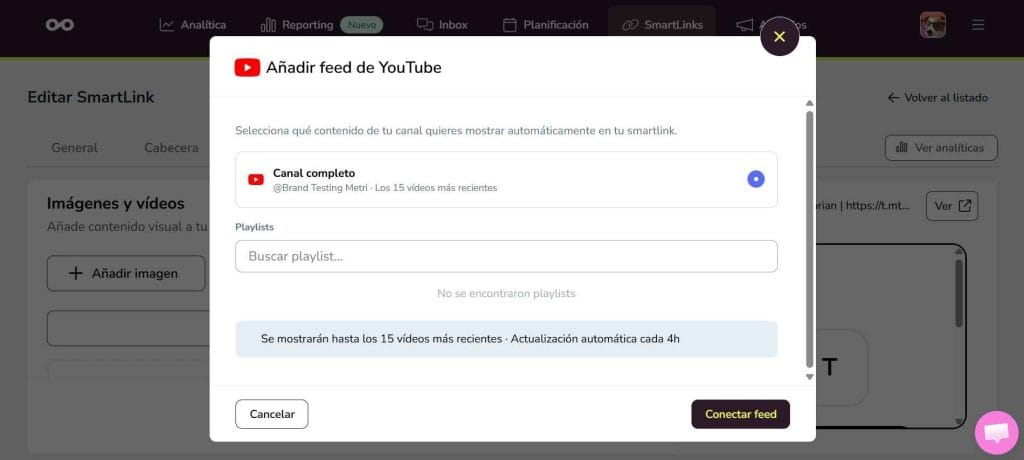Focus the Buscar playlist search field
This screenshot has height=460, width=1024.
(506, 256)
